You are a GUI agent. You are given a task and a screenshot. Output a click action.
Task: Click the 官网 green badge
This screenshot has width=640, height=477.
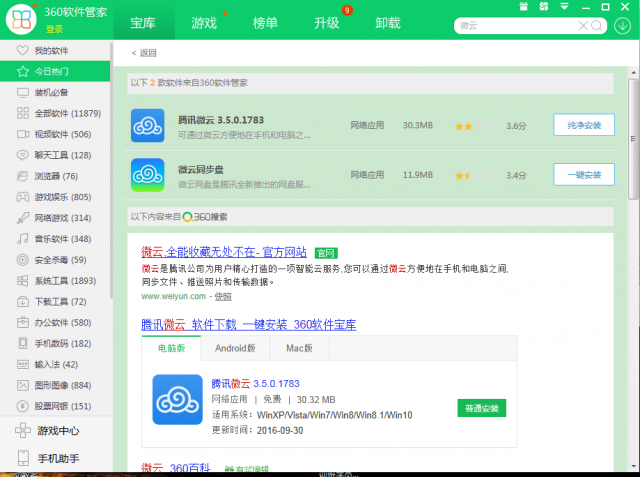326,253
